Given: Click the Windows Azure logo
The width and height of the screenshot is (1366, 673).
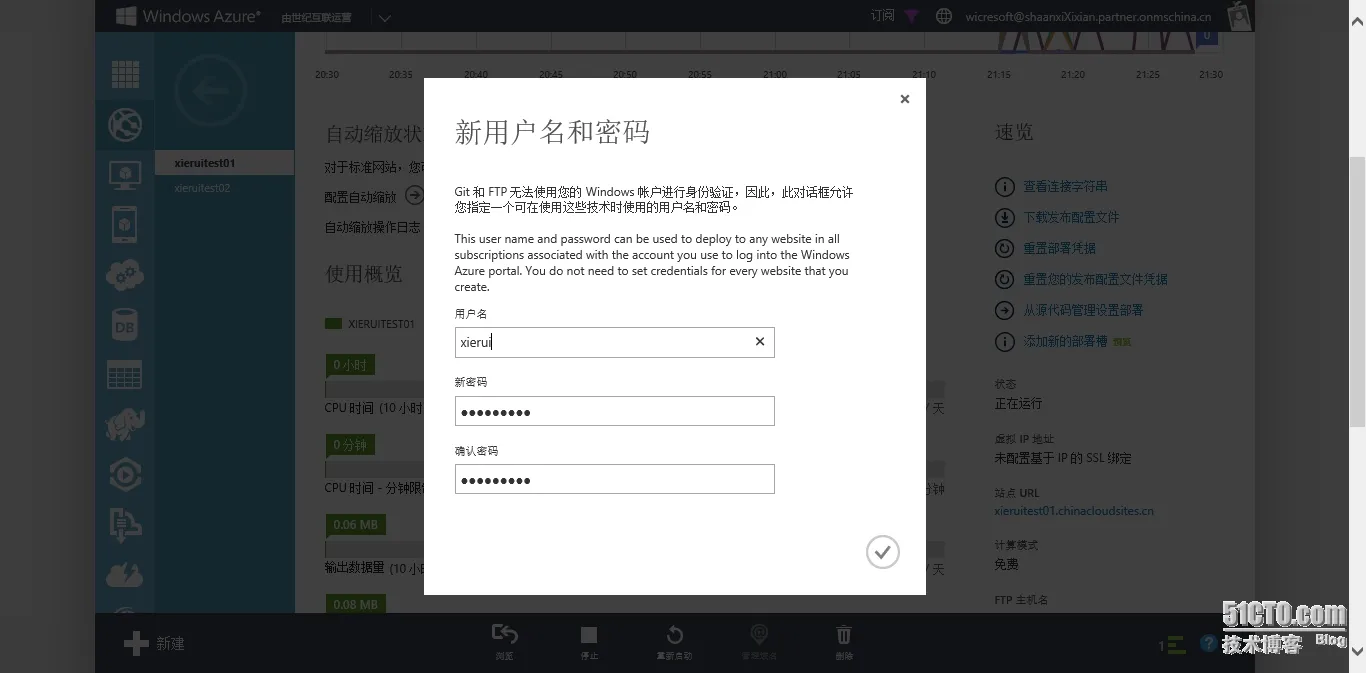Looking at the screenshot, I should coord(188,16).
